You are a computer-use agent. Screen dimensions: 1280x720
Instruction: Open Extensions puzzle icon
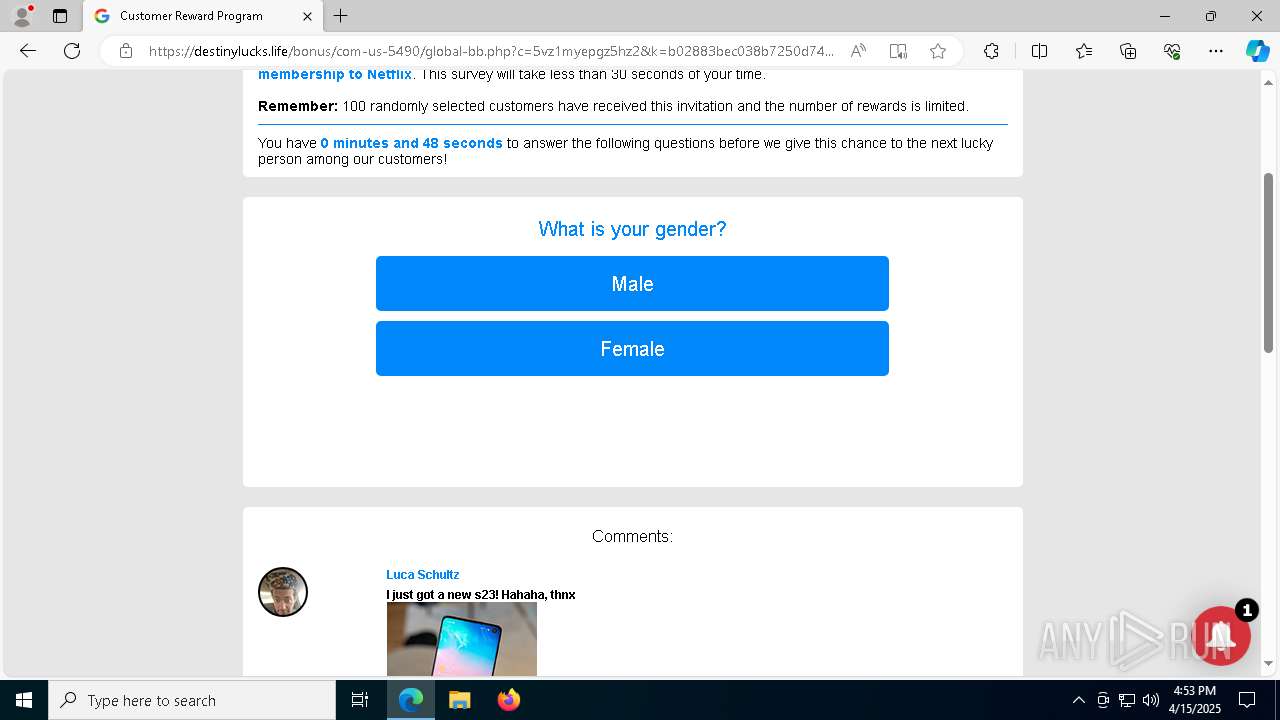(991, 51)
